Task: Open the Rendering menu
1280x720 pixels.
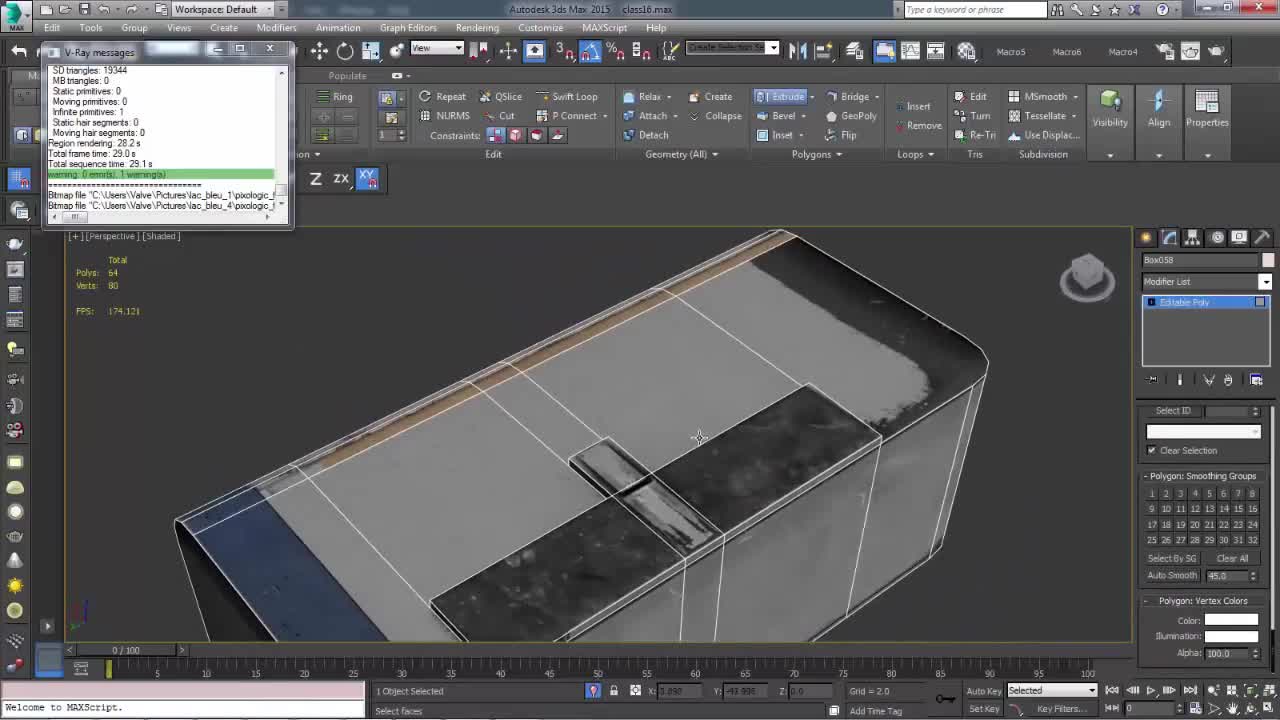Action: click(x=476, y=27)
